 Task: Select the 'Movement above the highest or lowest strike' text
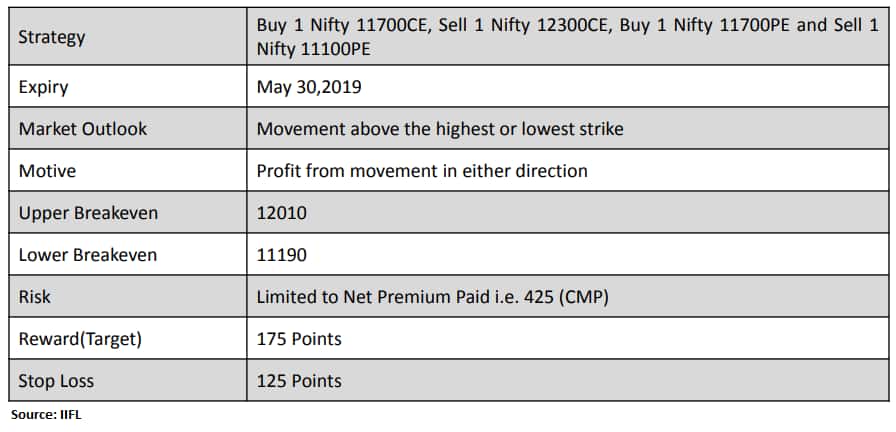440,129
